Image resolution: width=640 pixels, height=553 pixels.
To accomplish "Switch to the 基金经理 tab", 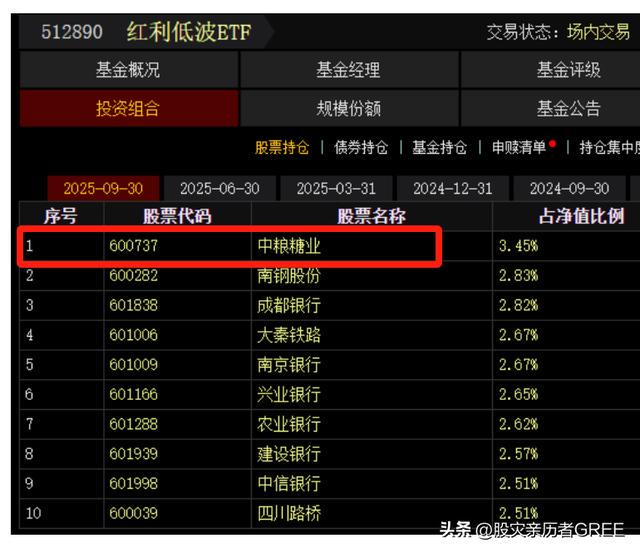I will tap(348, 70).
